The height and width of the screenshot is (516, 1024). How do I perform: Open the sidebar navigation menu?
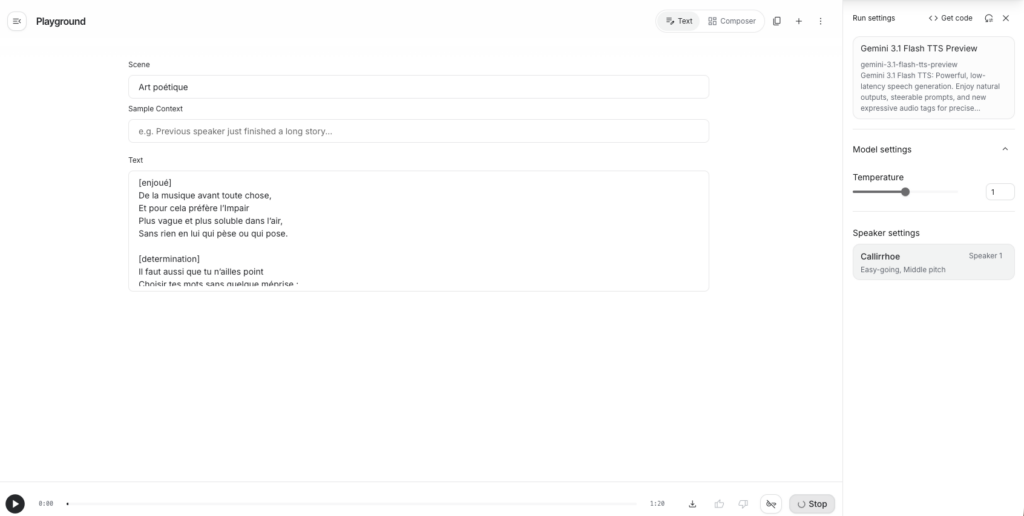(x=16, y=21)
